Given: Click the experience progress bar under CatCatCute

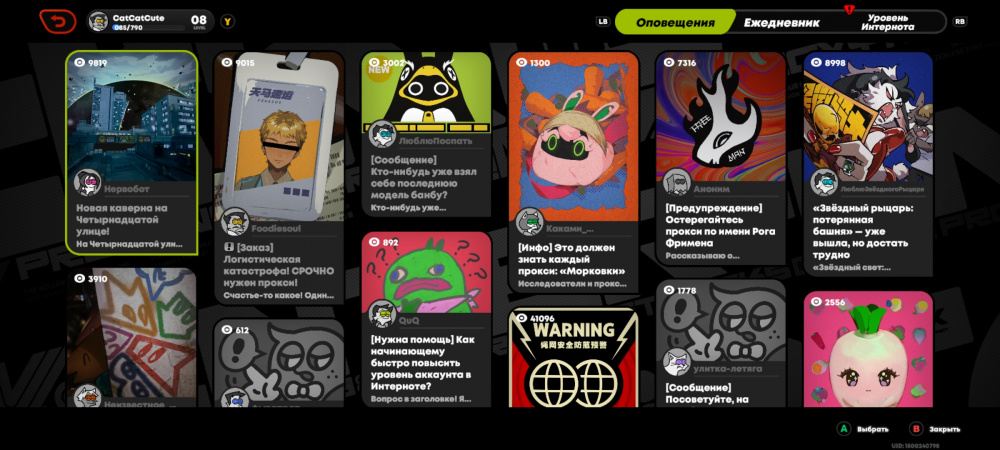Looking at the screenshot, I should [x=148, y=28].
